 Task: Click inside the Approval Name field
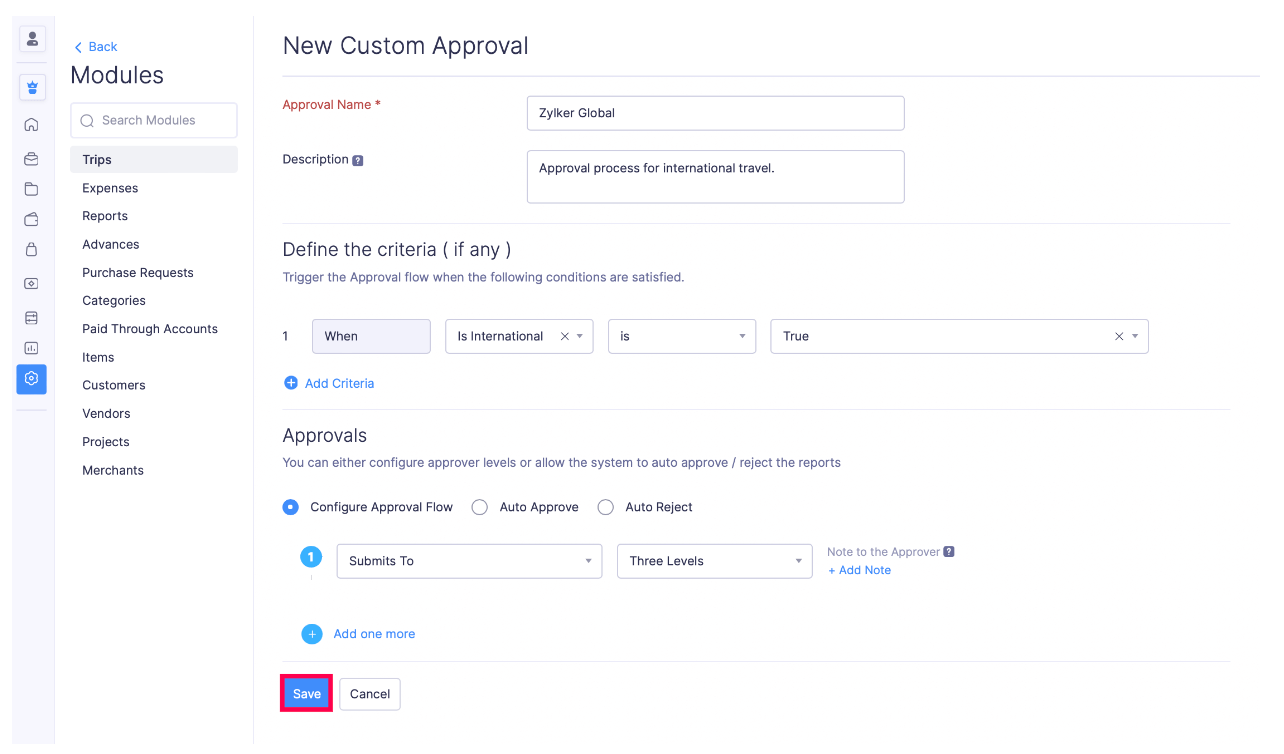pos(715,113)
